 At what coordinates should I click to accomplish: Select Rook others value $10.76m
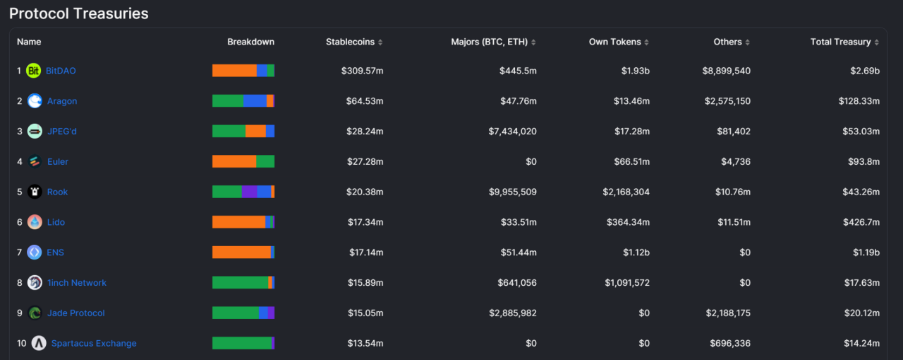tap(732, 192)
